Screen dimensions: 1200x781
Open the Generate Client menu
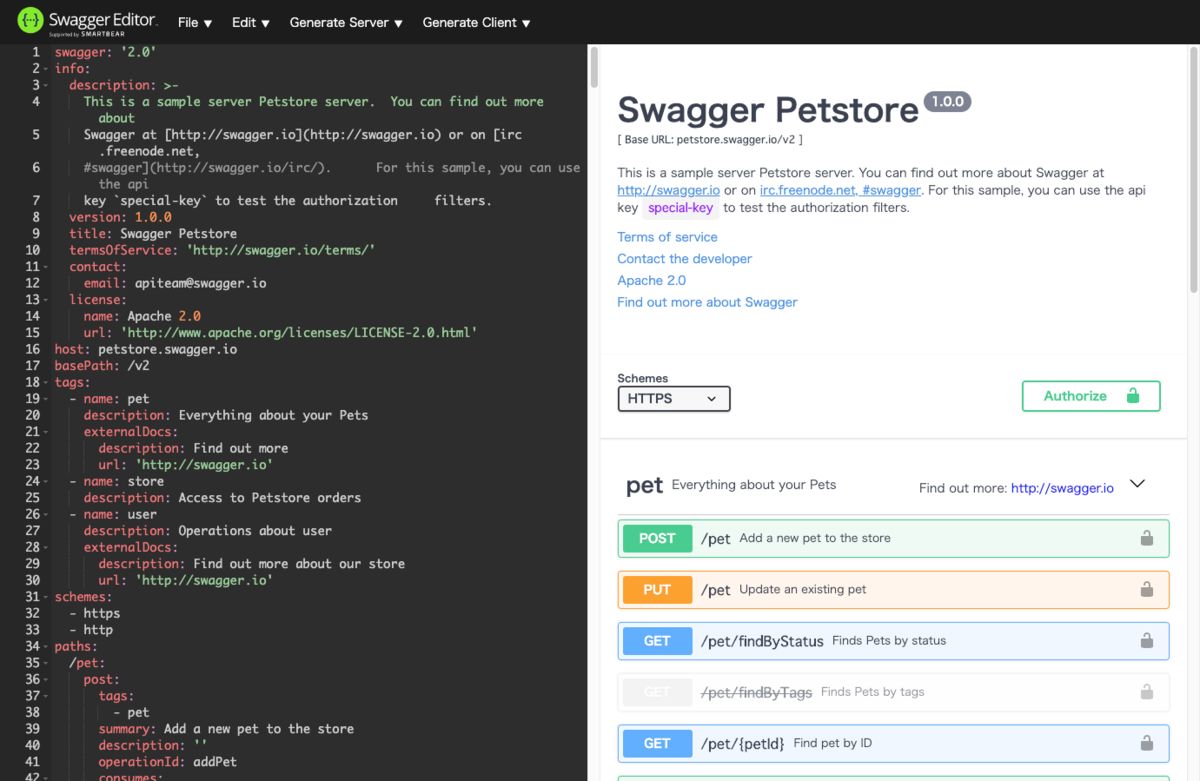476,22
